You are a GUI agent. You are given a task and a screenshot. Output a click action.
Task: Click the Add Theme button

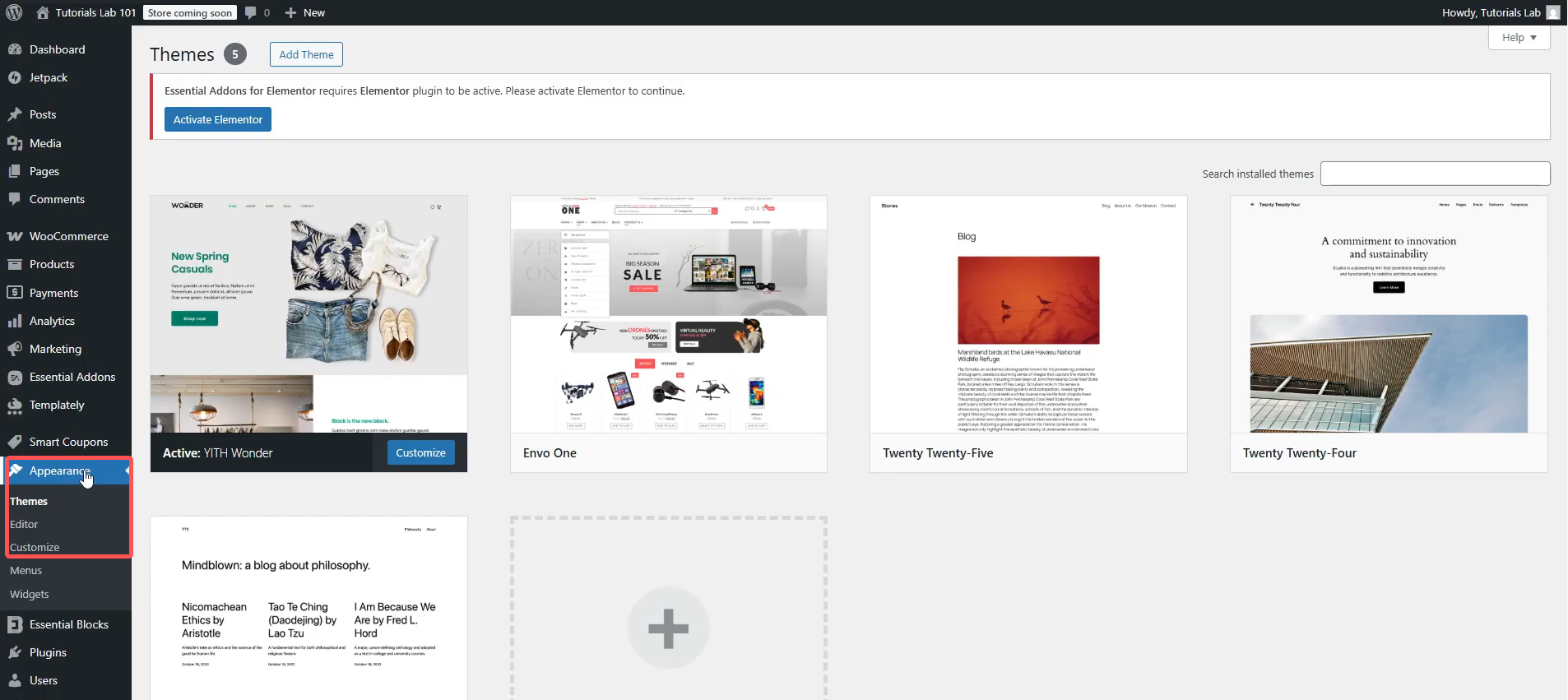pyautogui.click(x=306, y=54)
